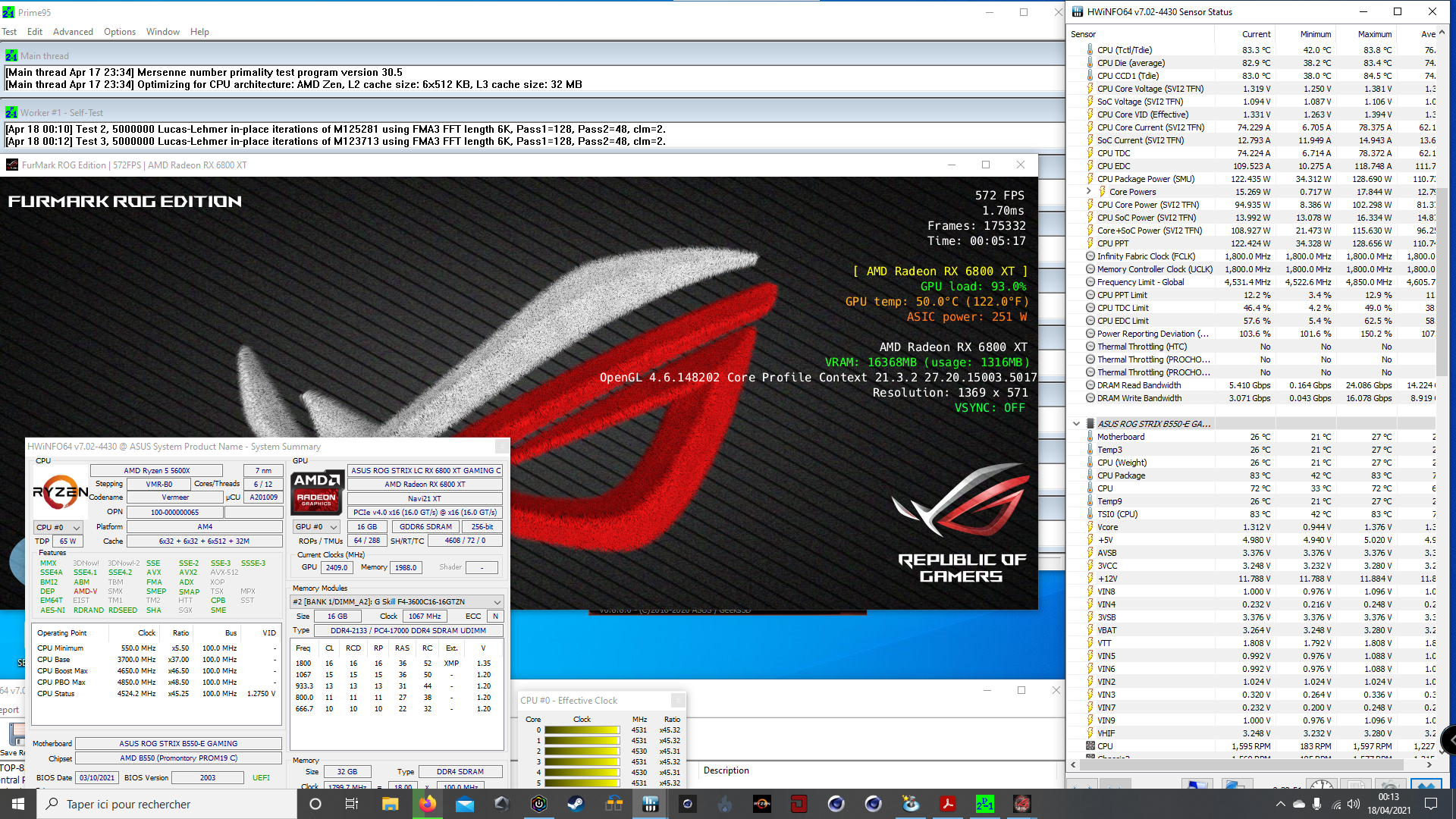Open the notification center icon
The width and height of the screenshot is (1456, 819).
(x=1431, y=804)
